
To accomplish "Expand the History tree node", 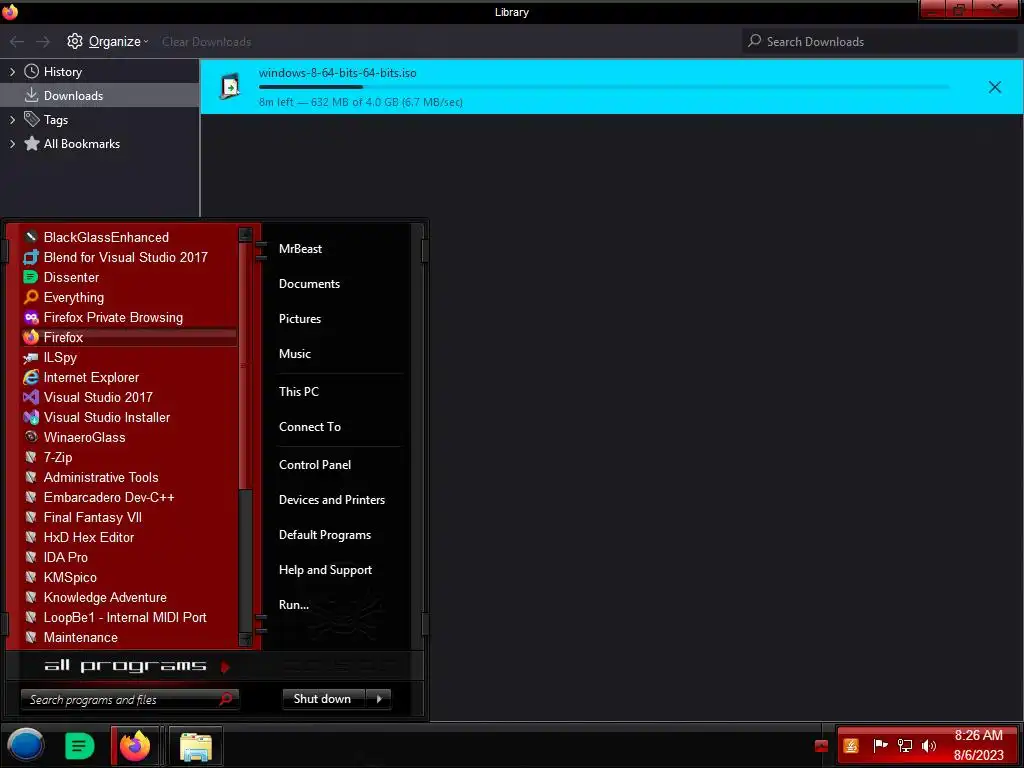I will pyautogui.click(x=12, y=72).
